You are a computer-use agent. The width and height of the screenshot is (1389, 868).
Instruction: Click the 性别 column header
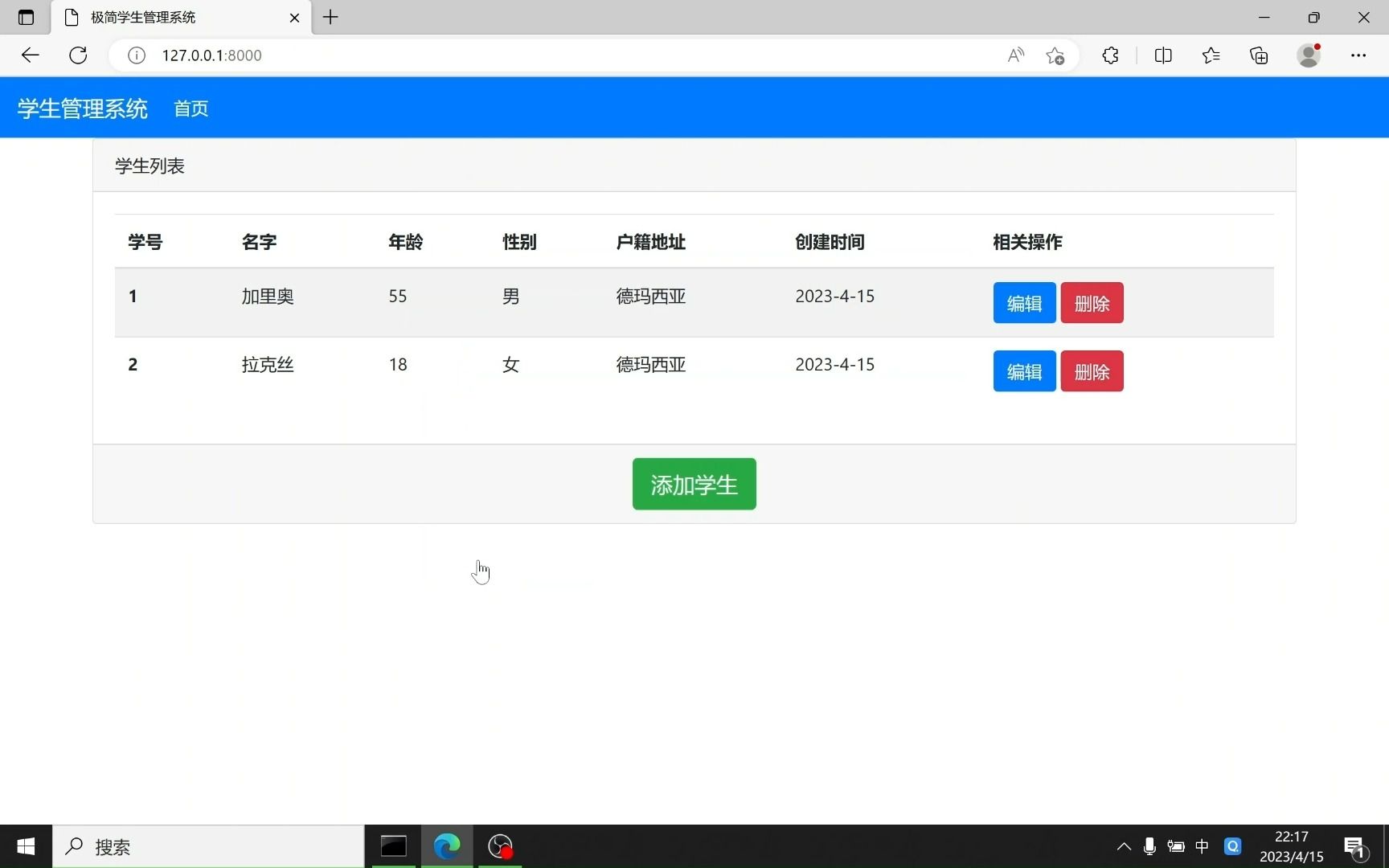point(519,242)
